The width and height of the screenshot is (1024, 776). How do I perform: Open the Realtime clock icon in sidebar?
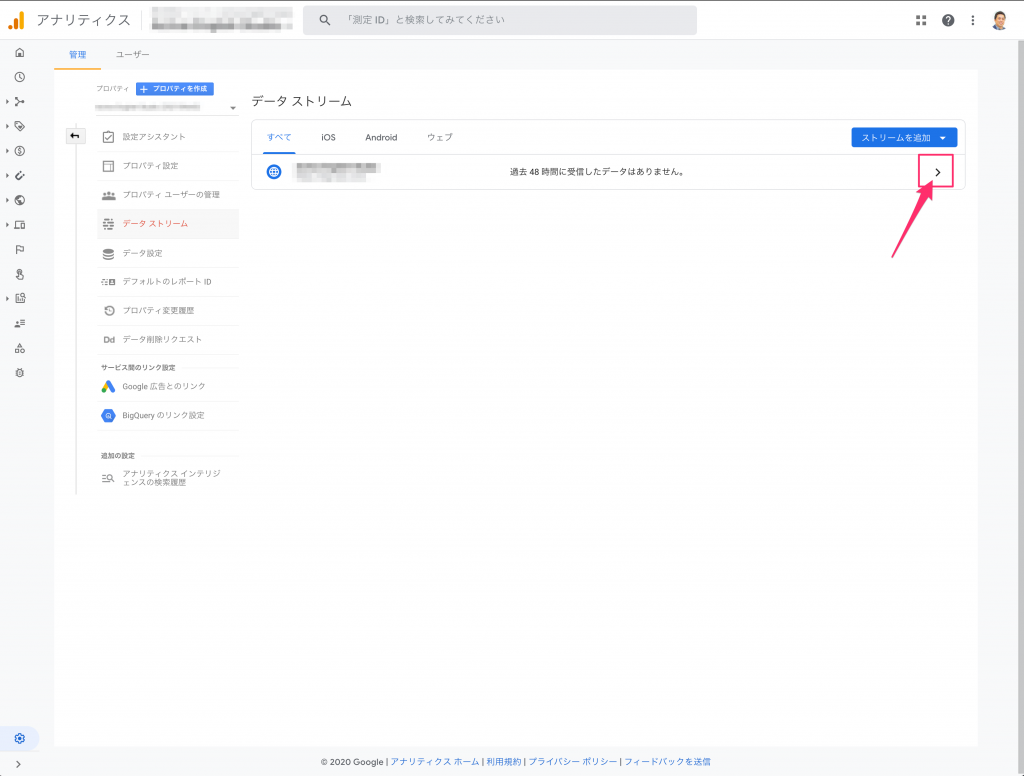[20, 77]
